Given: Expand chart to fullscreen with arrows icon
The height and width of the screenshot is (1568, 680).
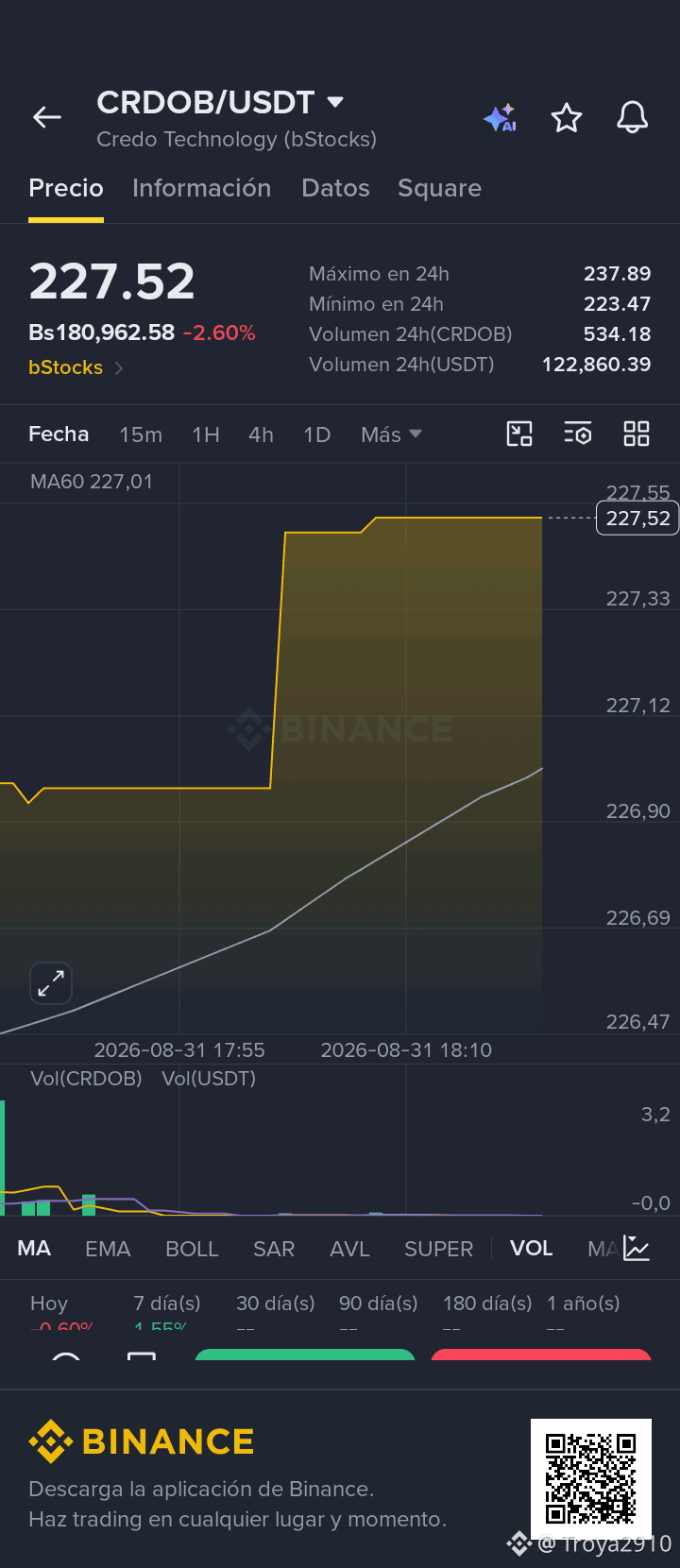Looking at the screenshot, I should pyautogui.click(x=51, y=983).
